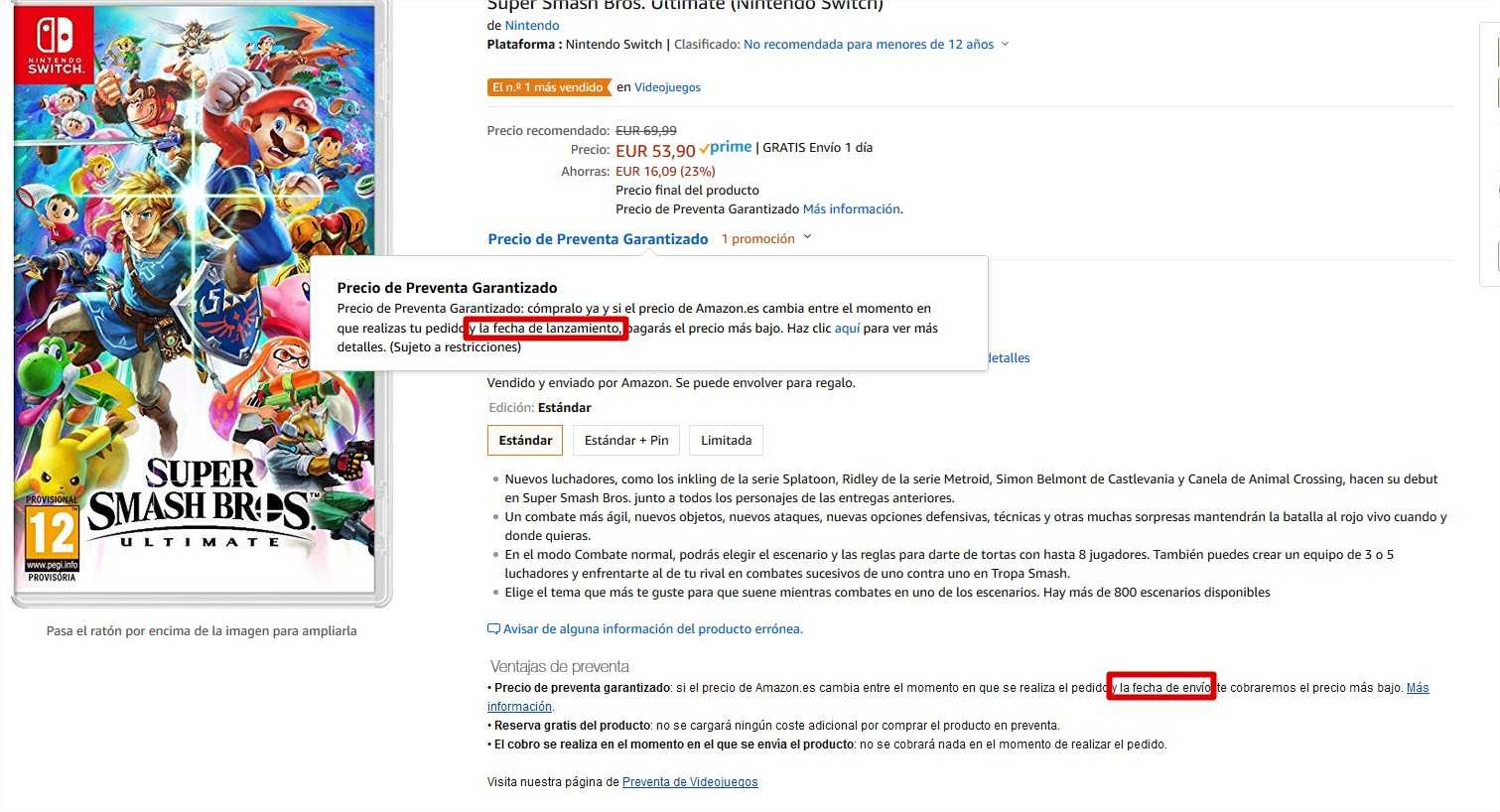
Task: Click the chevron arrow after the age rating
Action: tap(1005, 45)
